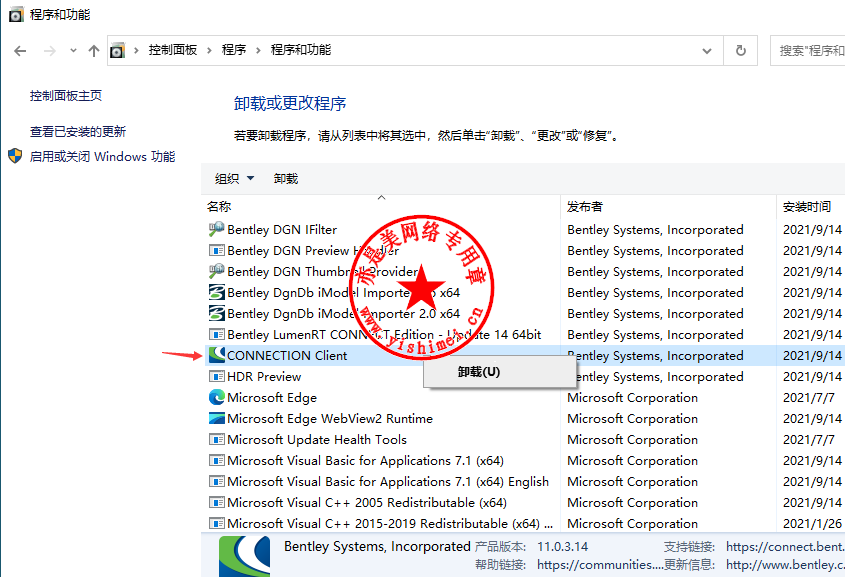
Task: Click the shield icon beside Windows 功能
Action: pyautogui.click(x=15, y=156)
